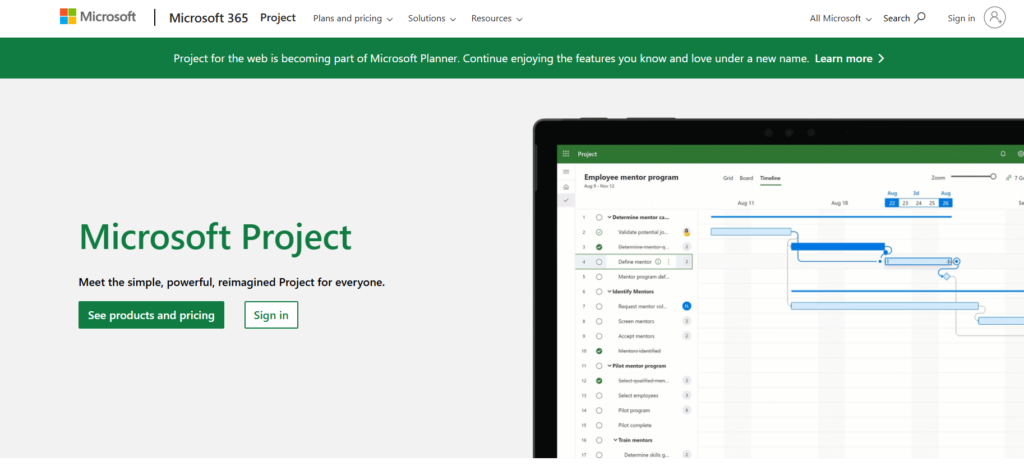This screenshot has height=475, width=1024.
Task: Collapse the Train mentors group
Action: tap(615, 440)
